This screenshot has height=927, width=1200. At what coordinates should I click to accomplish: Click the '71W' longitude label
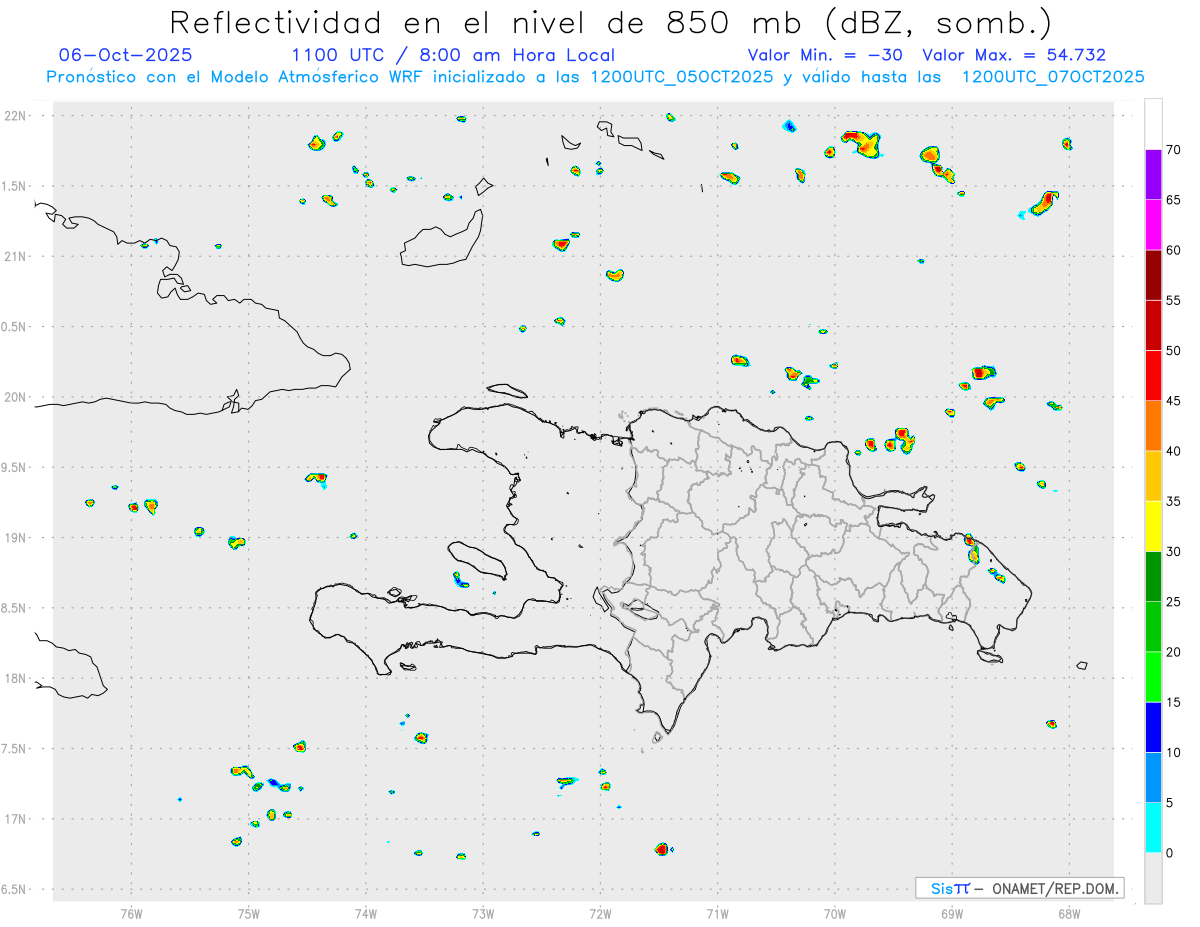[717, 913]
